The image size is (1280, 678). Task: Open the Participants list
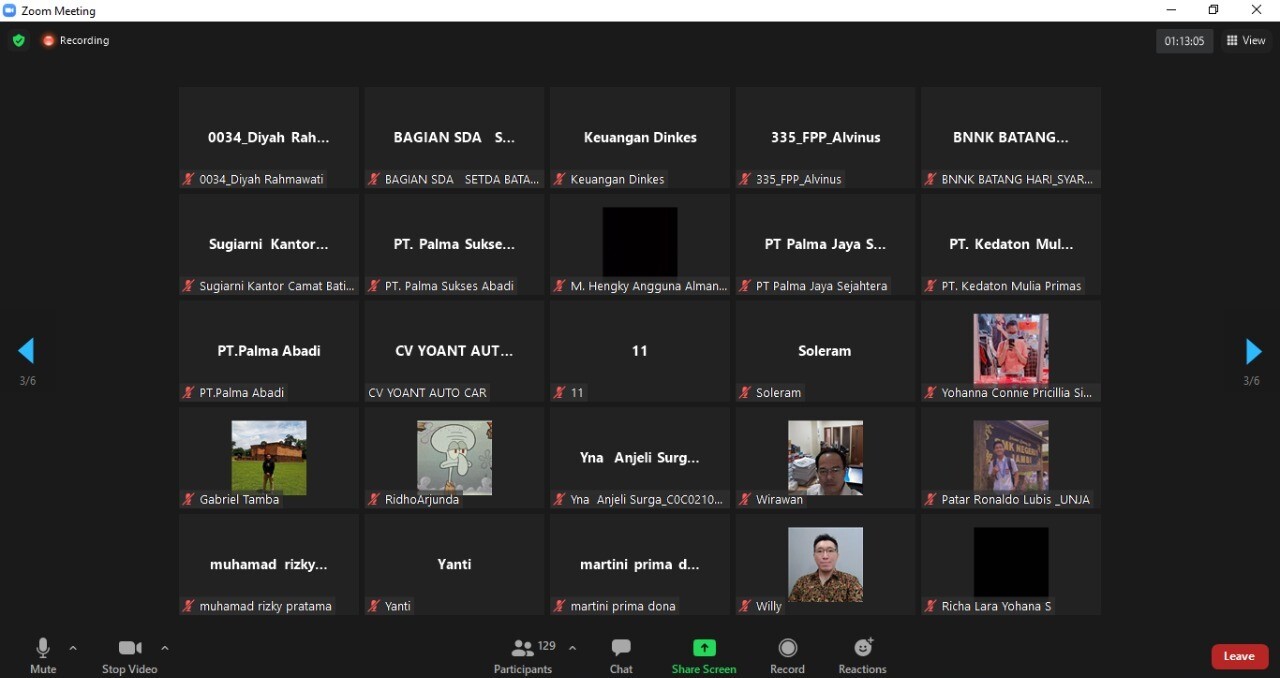tap(523, 655)
